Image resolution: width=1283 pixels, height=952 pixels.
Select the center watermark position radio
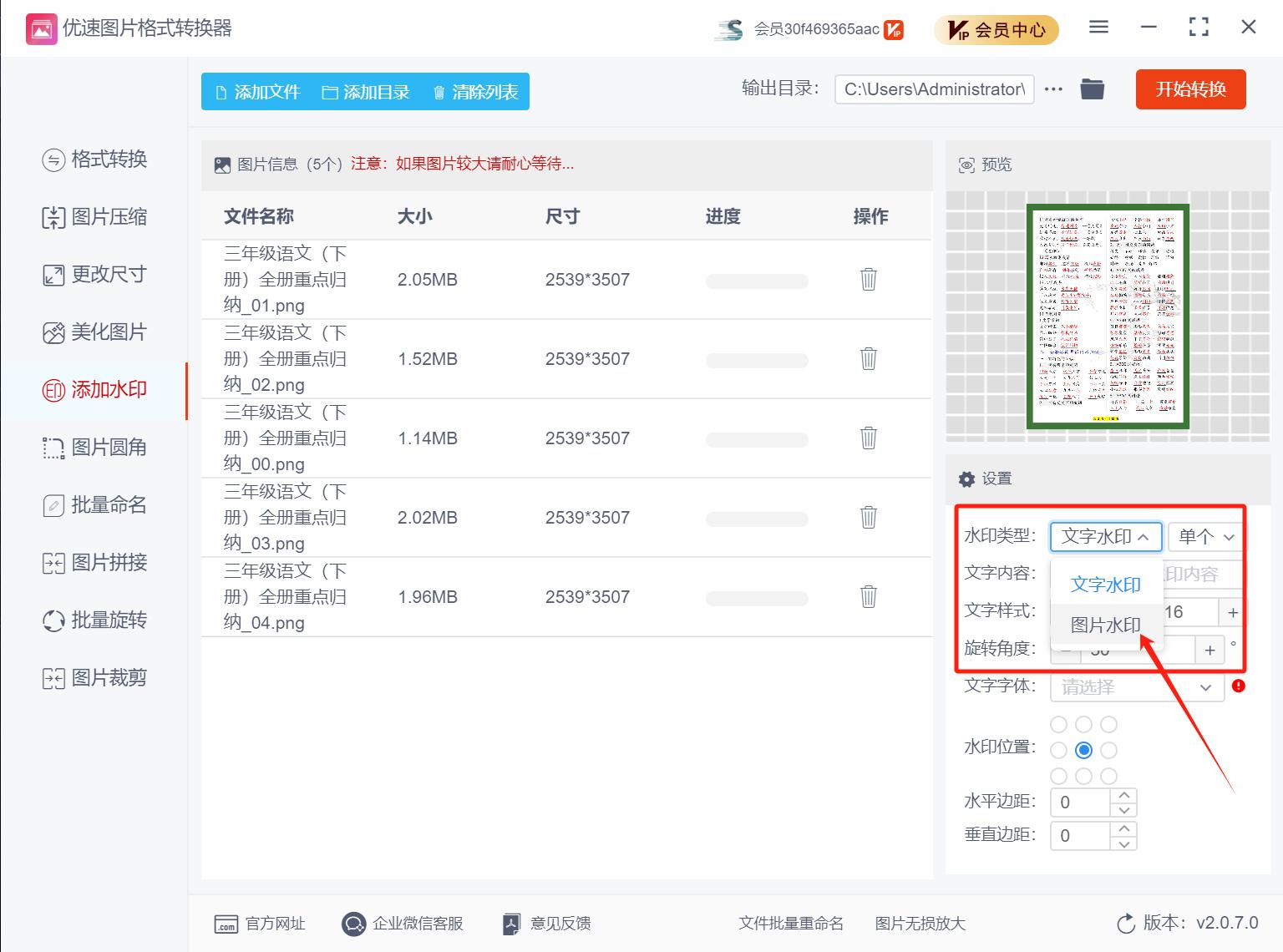tap(1084, 750)
